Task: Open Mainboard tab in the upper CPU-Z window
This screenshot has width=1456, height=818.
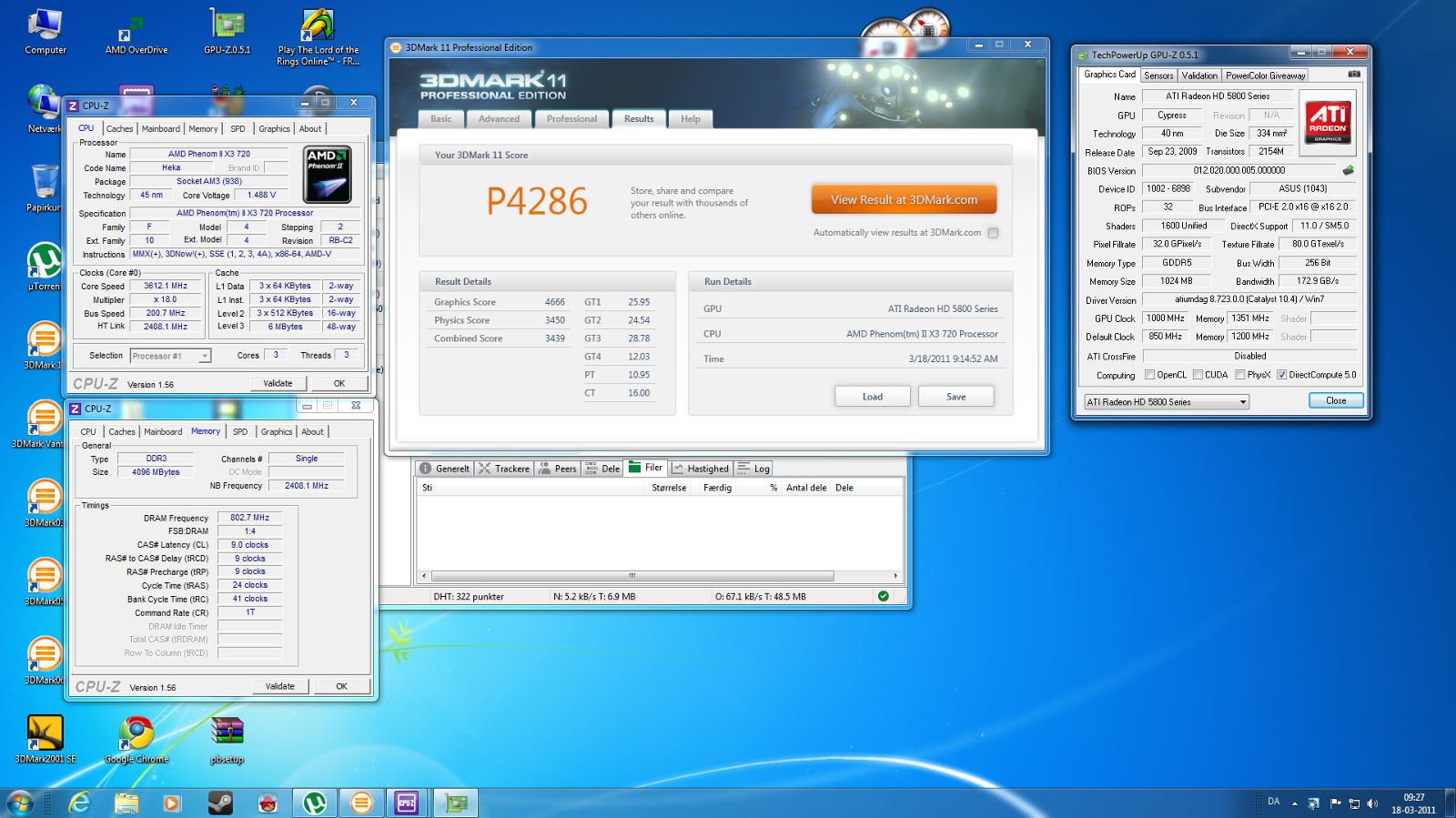Action: tap(161, 129)
